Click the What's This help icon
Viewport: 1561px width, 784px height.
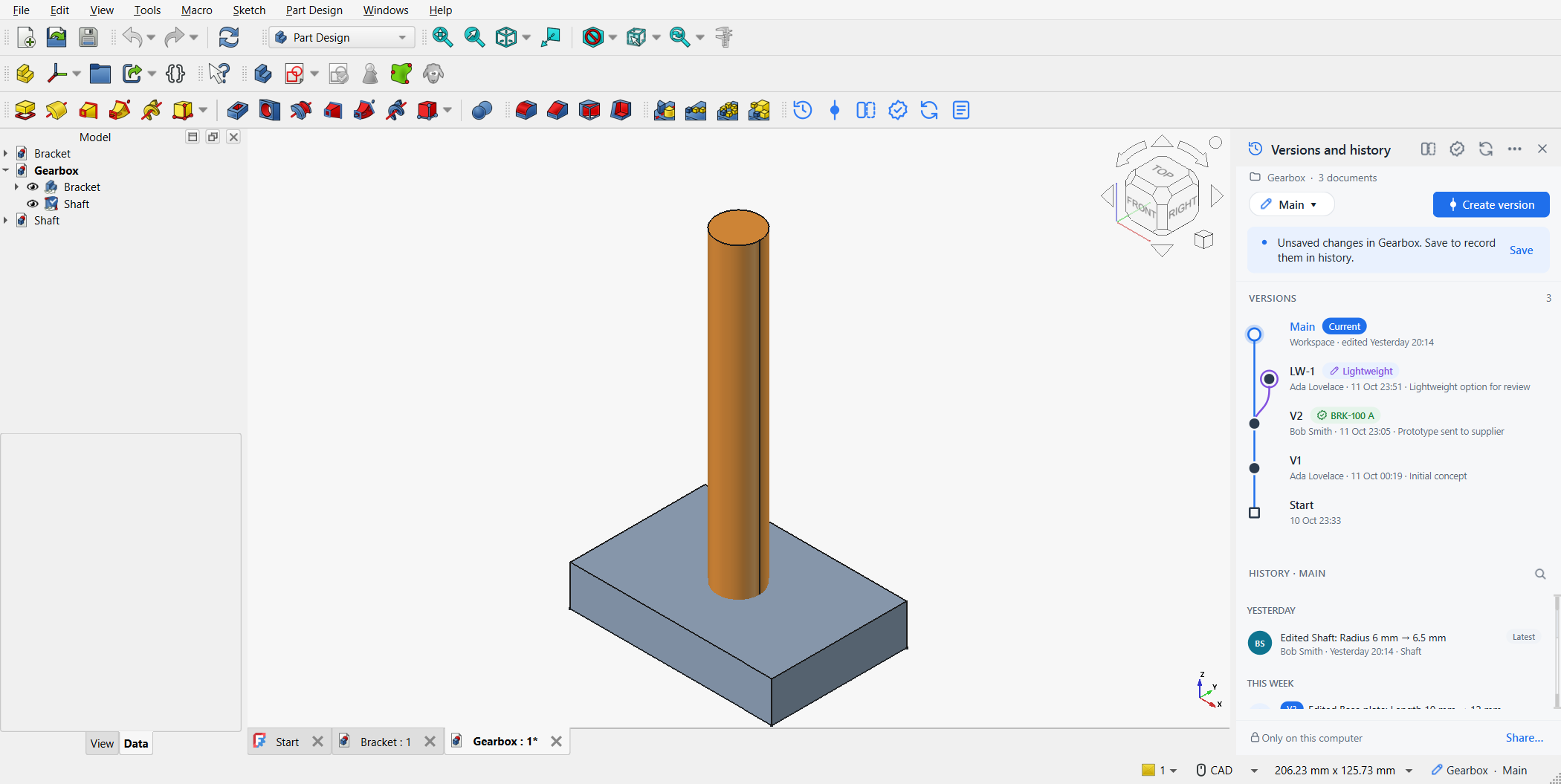(x=219, y=74)
